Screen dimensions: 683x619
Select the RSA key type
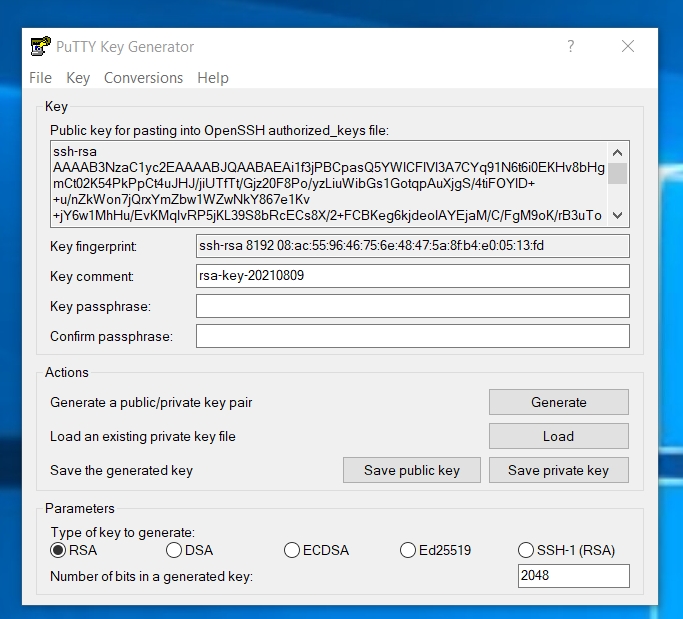click(x=73, y=550)
